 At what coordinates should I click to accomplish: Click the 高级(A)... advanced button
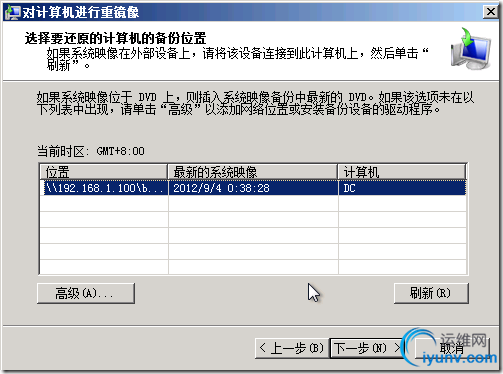click(86, 293)
